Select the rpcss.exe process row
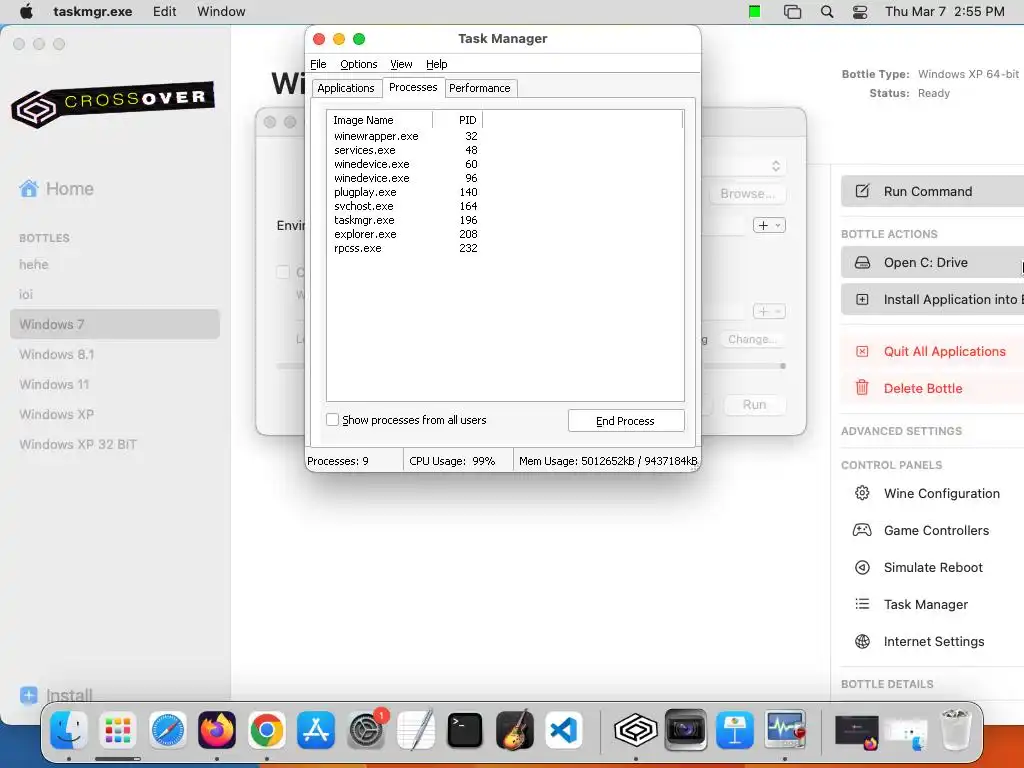The height and width of the screenshot is (768, 1024). coord(406,248)
